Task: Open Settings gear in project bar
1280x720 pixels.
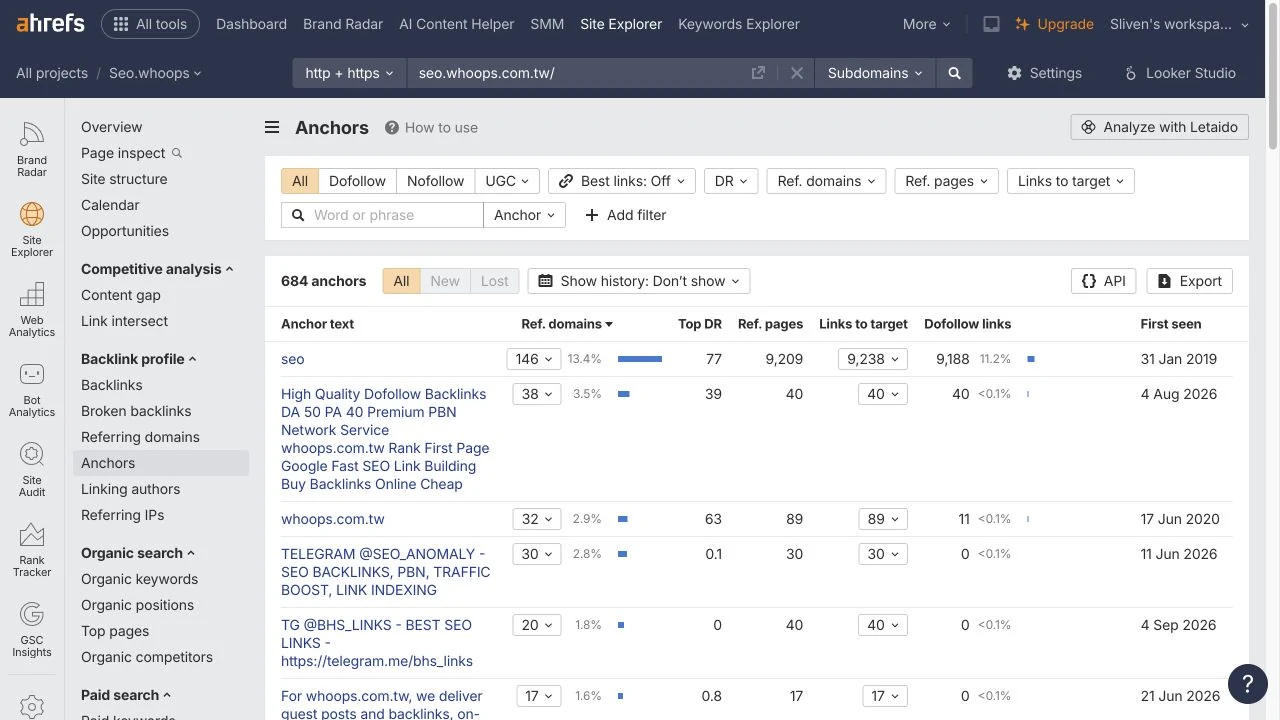Action: pyautogui.click(x=1044, y=73)
